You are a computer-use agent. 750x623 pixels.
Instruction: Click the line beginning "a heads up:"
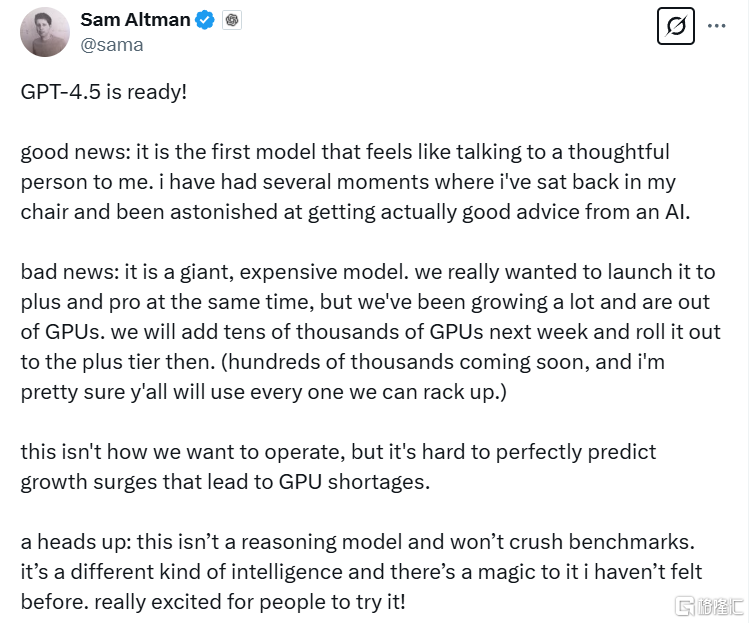click(x=357, y=542)
